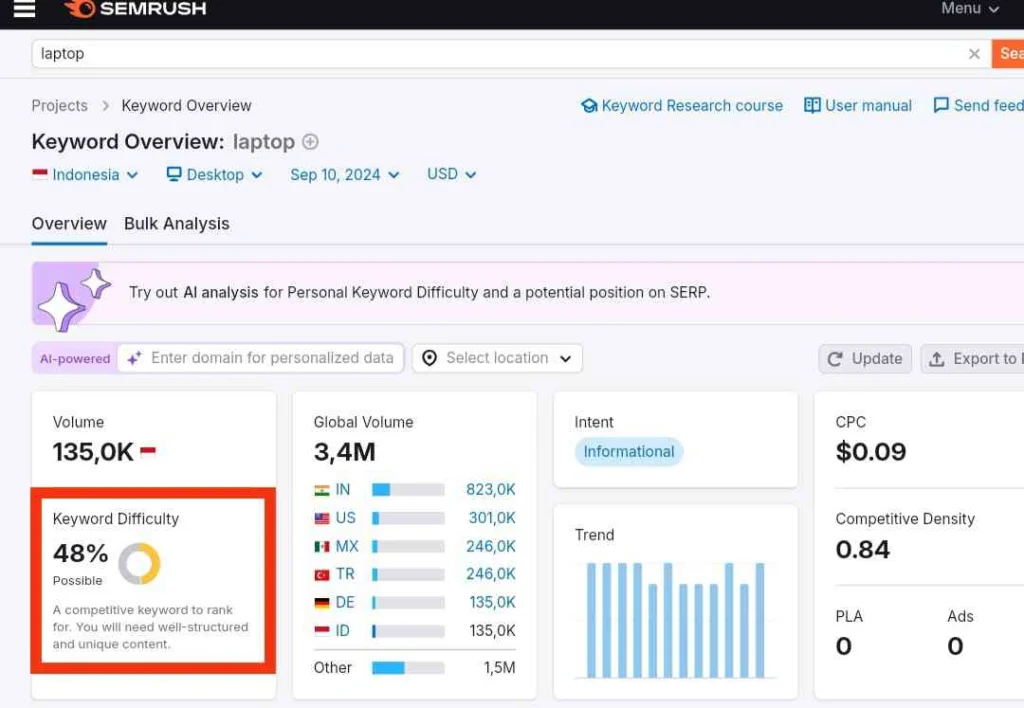Image resolution: width=1024 pixels, height=708 pixels.
Task: Click the Semrush logo
Action: [136, 8]
